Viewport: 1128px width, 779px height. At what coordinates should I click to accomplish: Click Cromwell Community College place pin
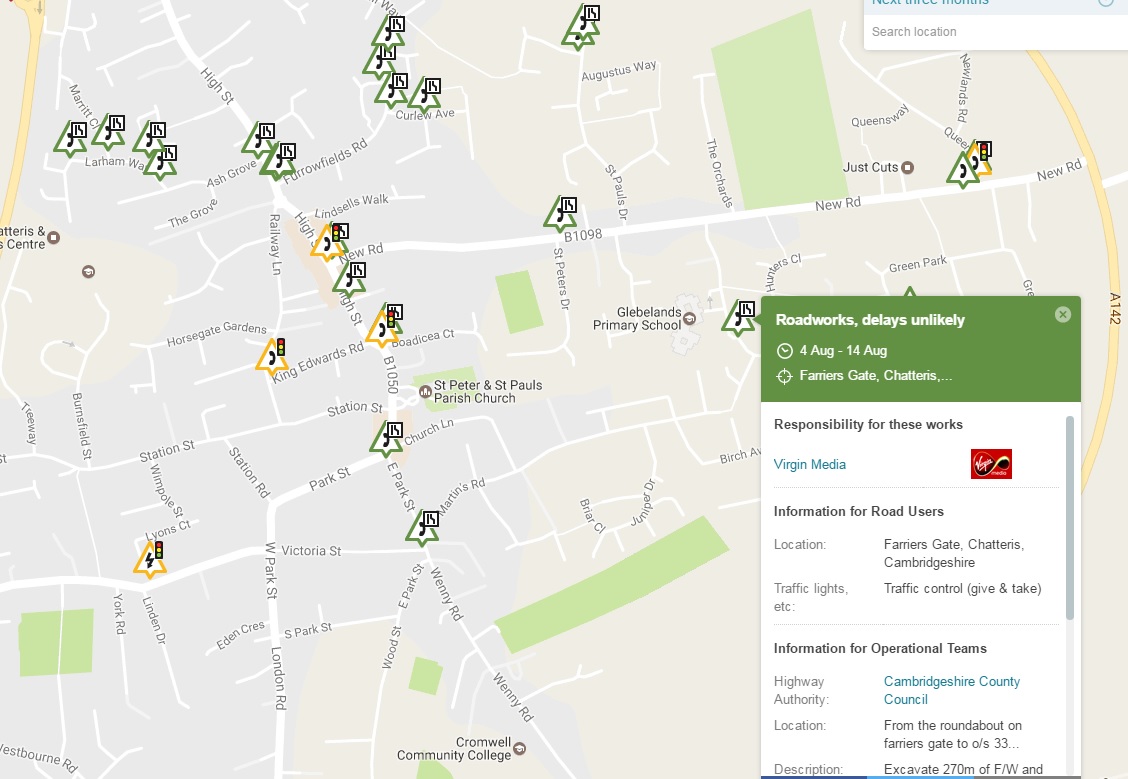tap(519, 749)
